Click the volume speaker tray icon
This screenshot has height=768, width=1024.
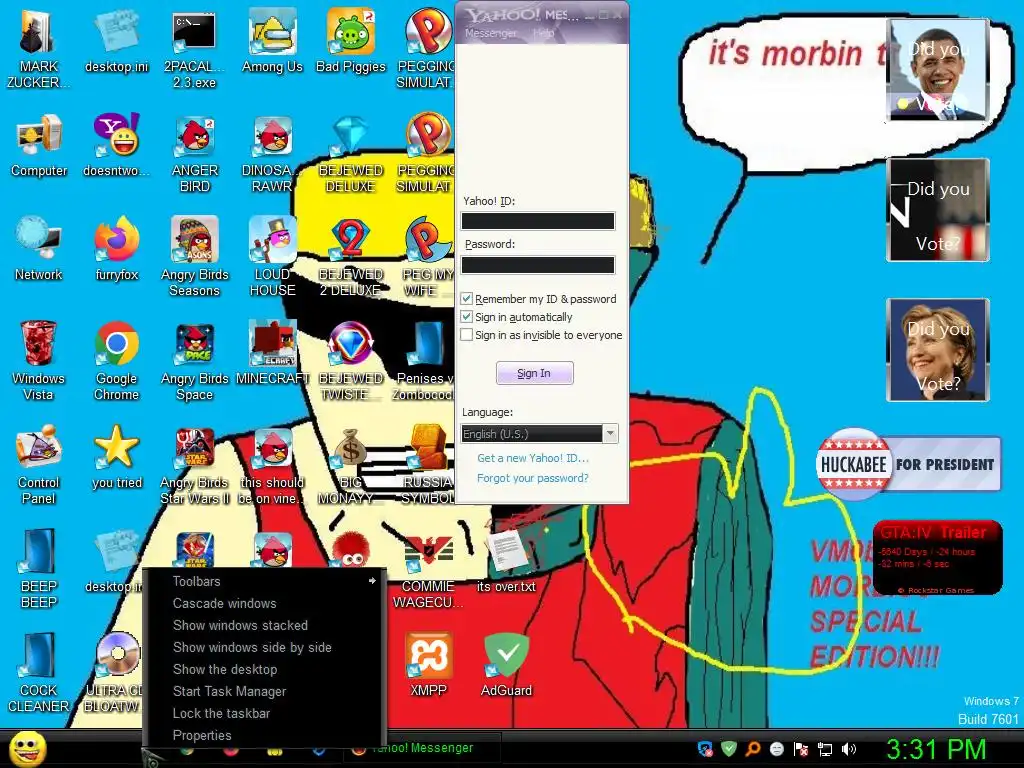click(849, 749)
